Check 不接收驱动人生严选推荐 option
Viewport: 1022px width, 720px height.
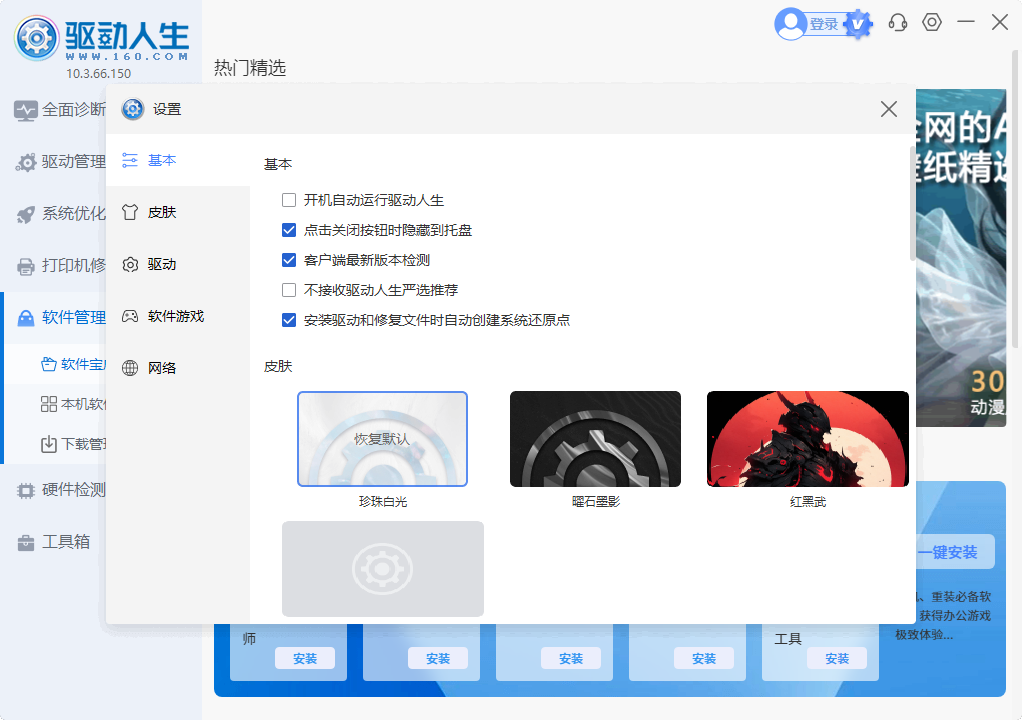coord(289,290)
